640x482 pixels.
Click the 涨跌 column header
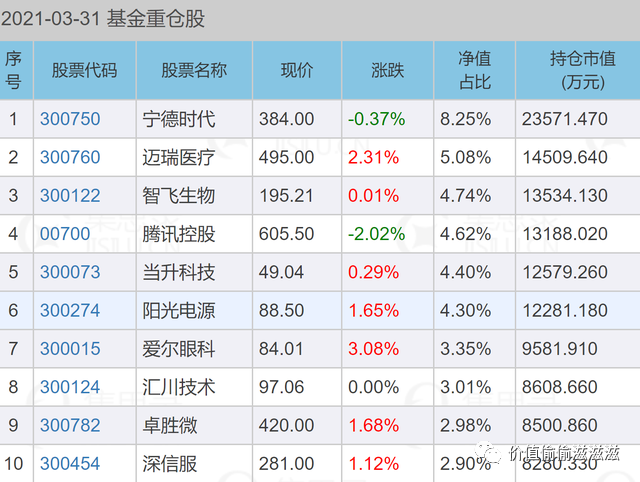(387, 70)
